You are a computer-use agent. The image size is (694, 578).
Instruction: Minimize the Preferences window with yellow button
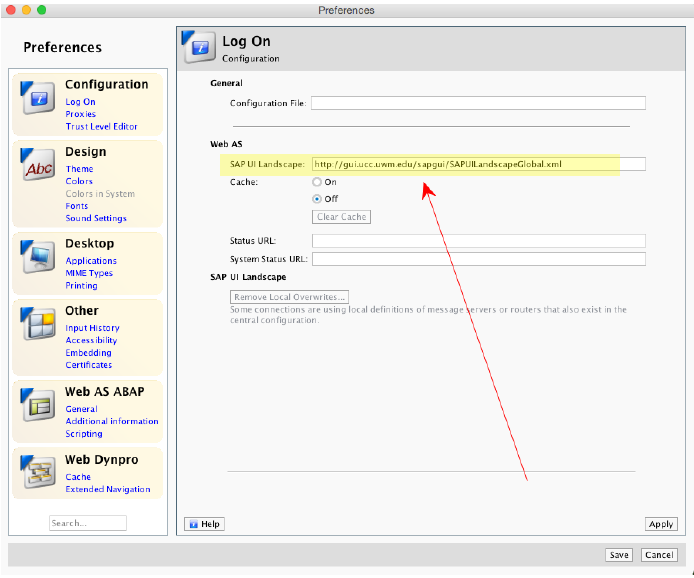(26, 10)
